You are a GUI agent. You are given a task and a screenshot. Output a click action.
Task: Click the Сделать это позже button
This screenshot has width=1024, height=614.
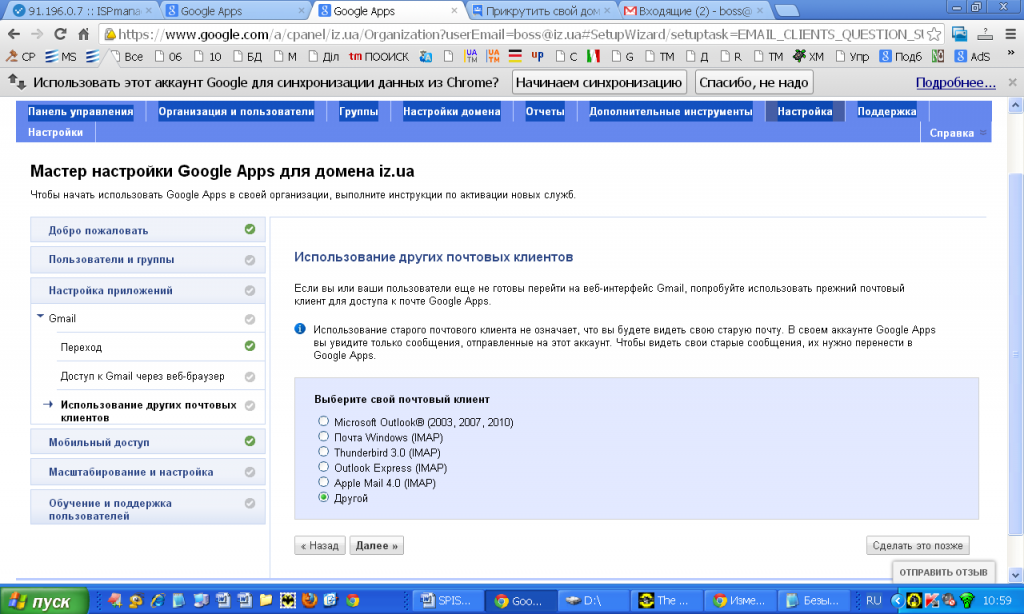[x=918, y=545]
